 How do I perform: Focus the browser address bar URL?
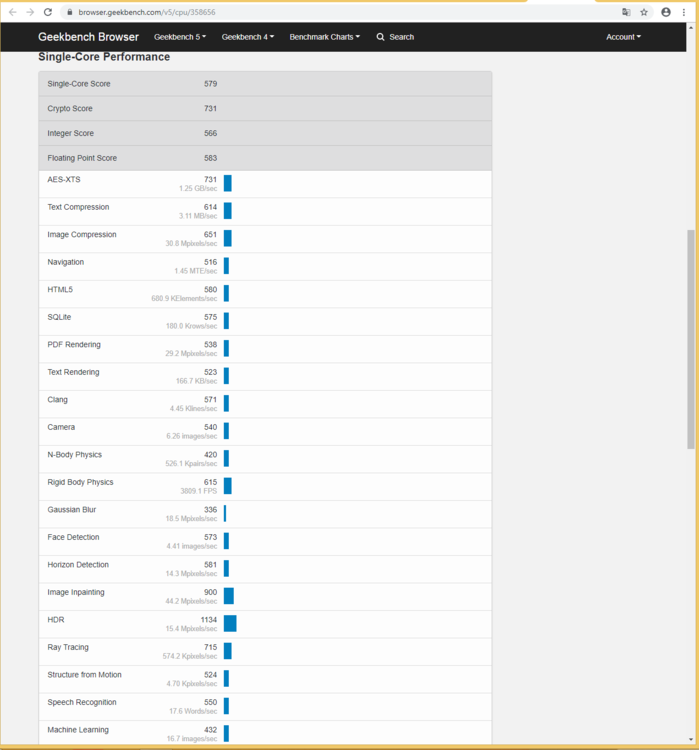[147, 12]
